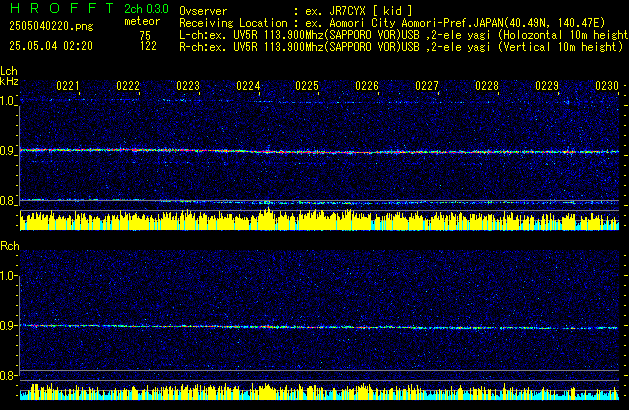Select the 0226 time marker

pyautogui.click(x=367, y=86)
